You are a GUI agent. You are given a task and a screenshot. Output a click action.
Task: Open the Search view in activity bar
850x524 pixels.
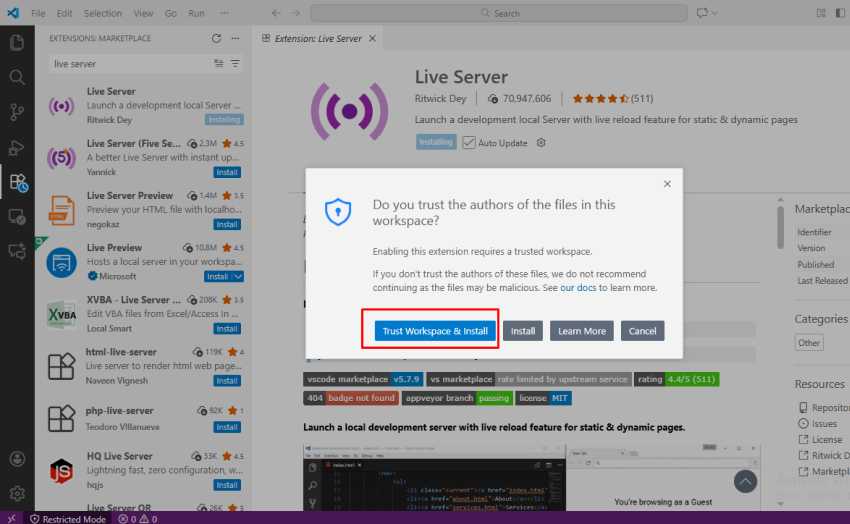[x=17, y=77]
